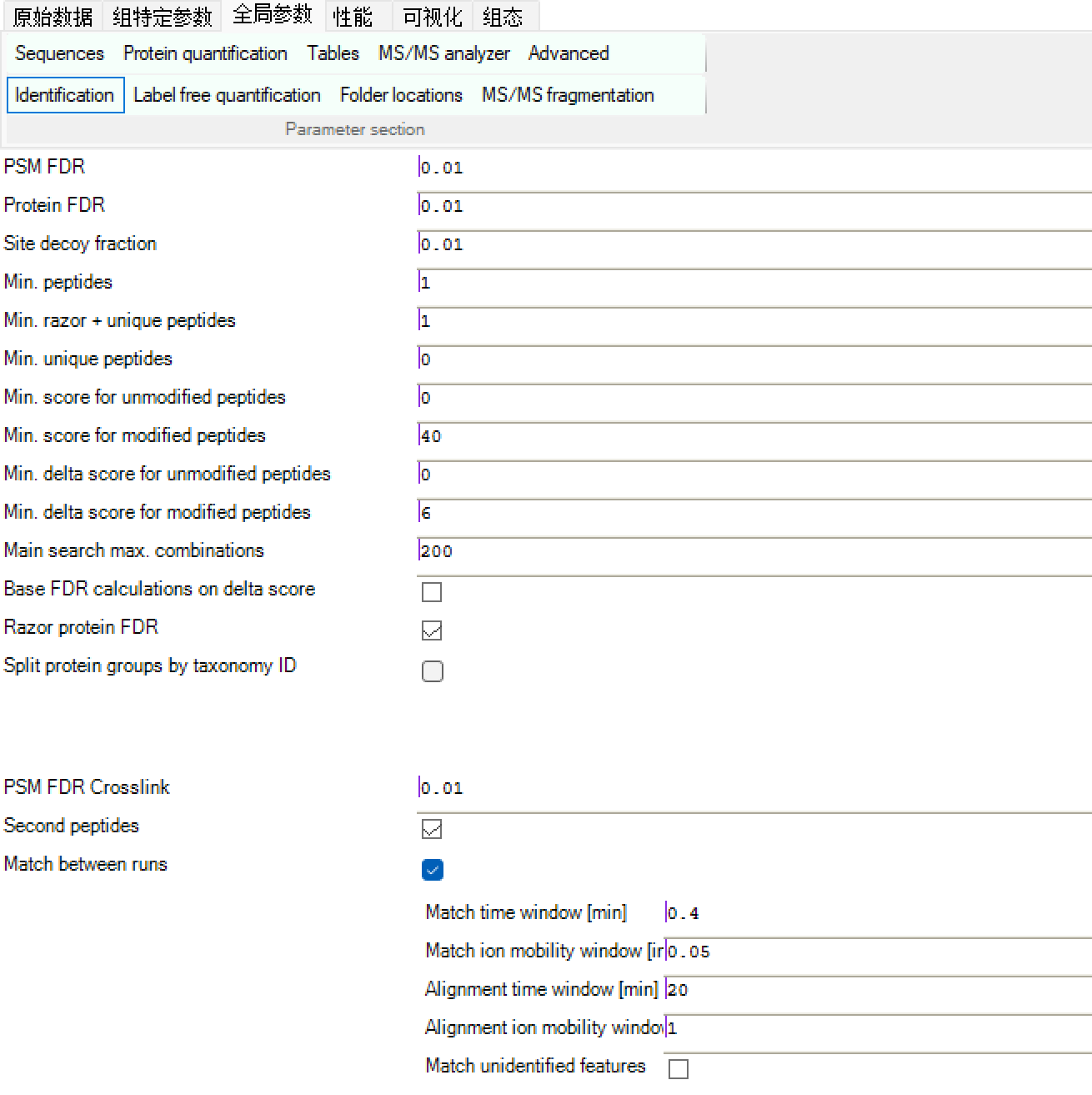Select the 组特定参数 tab
Image resolution: width=1092 pixels, height=1095 pixels.
163,16
